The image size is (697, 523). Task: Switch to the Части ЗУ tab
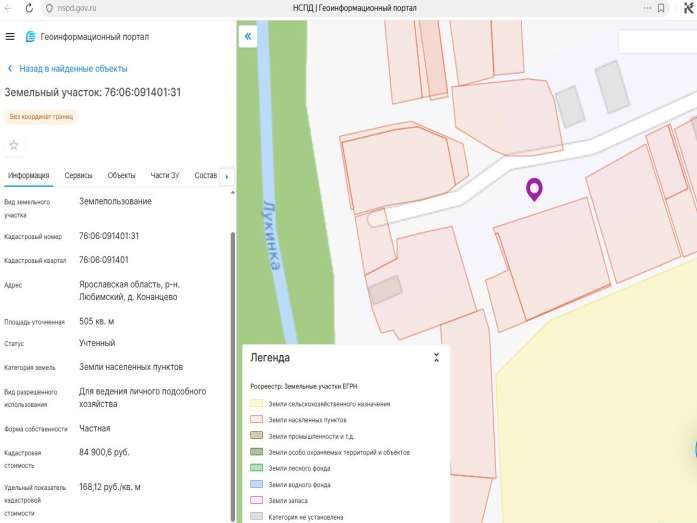(x=164, y=176)
